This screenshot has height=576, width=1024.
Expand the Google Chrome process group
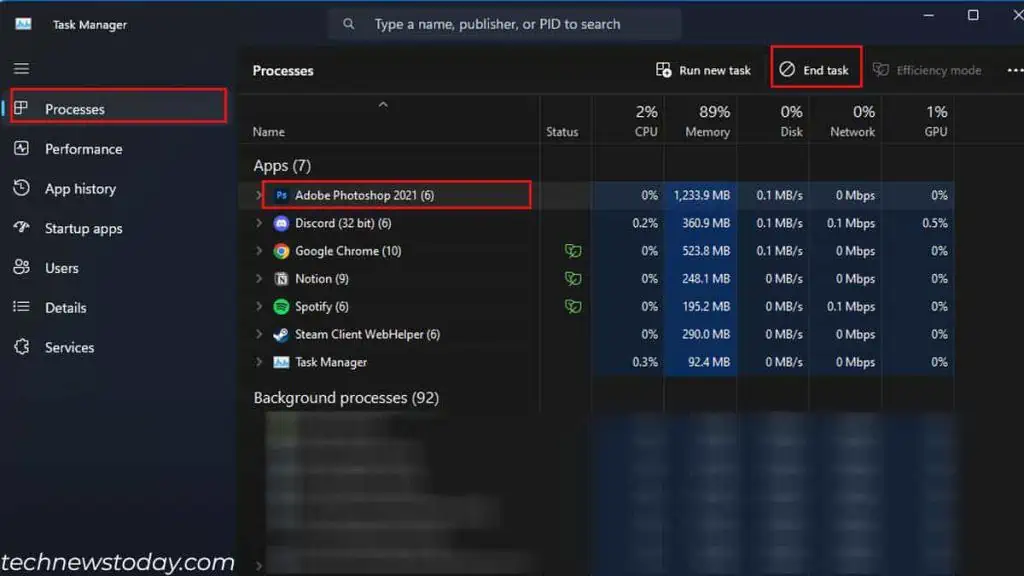tap(260, 251)
